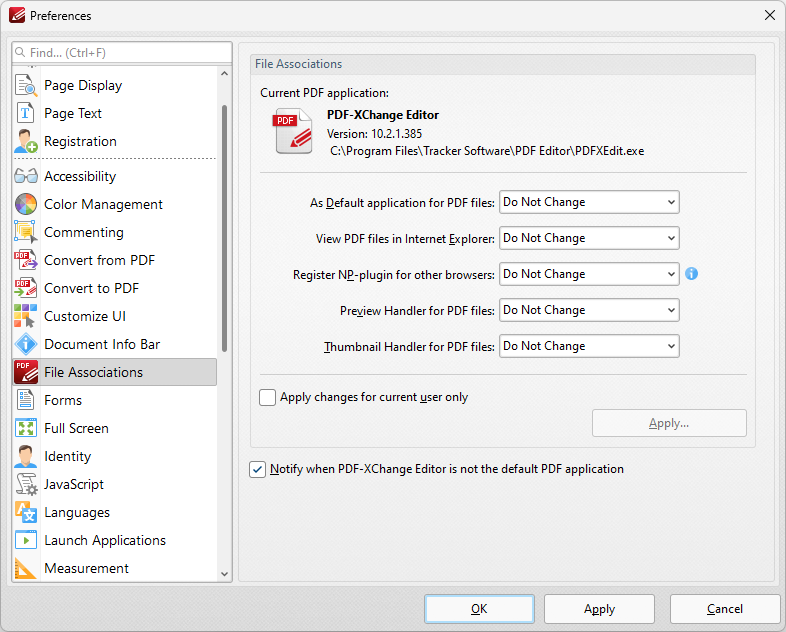The width and height of the screenshot is (786, 632).
Task: Select Forms category
Action: click(x=115, y=400)
